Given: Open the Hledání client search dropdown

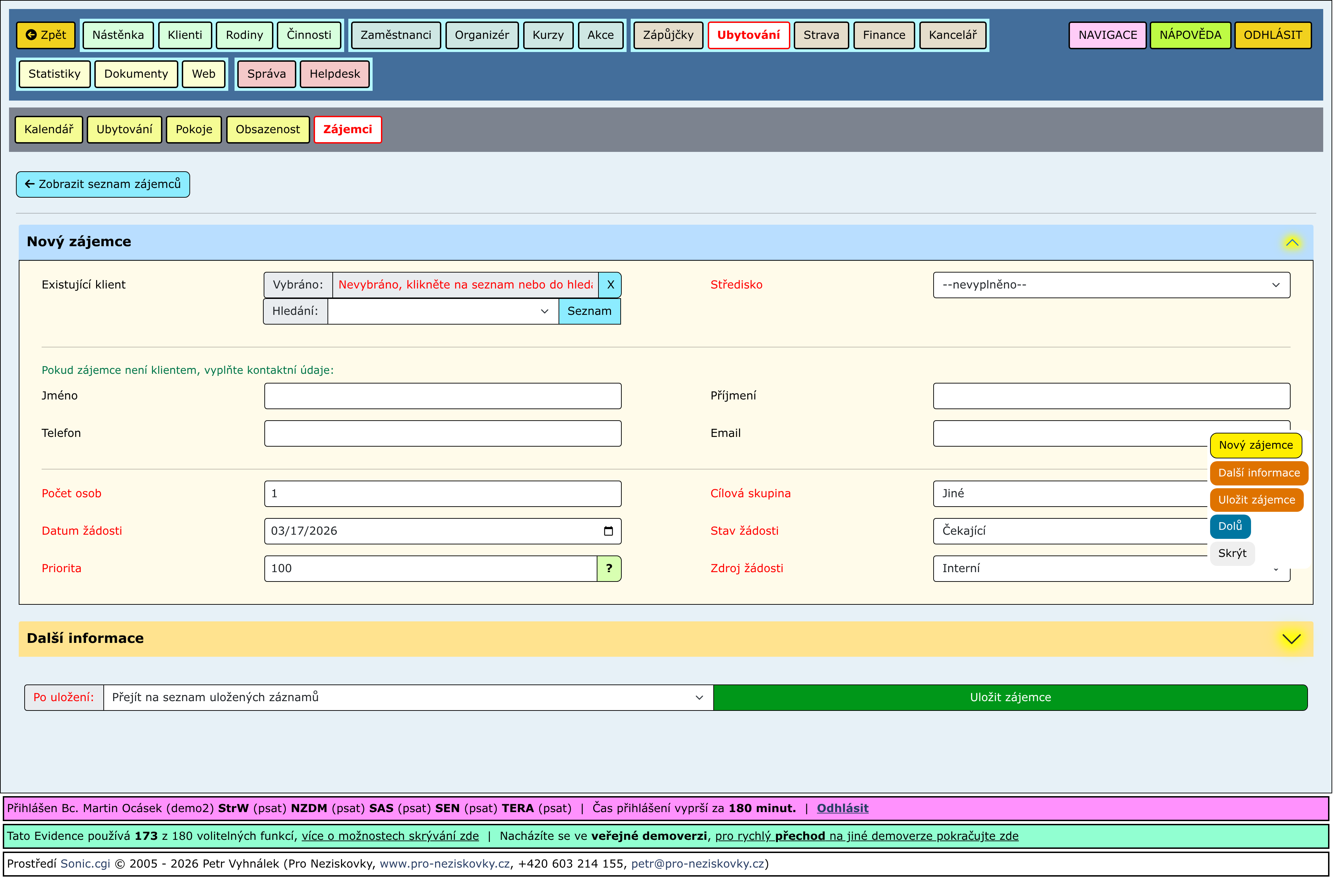Looking at the screenshot, I should point(443,311).
